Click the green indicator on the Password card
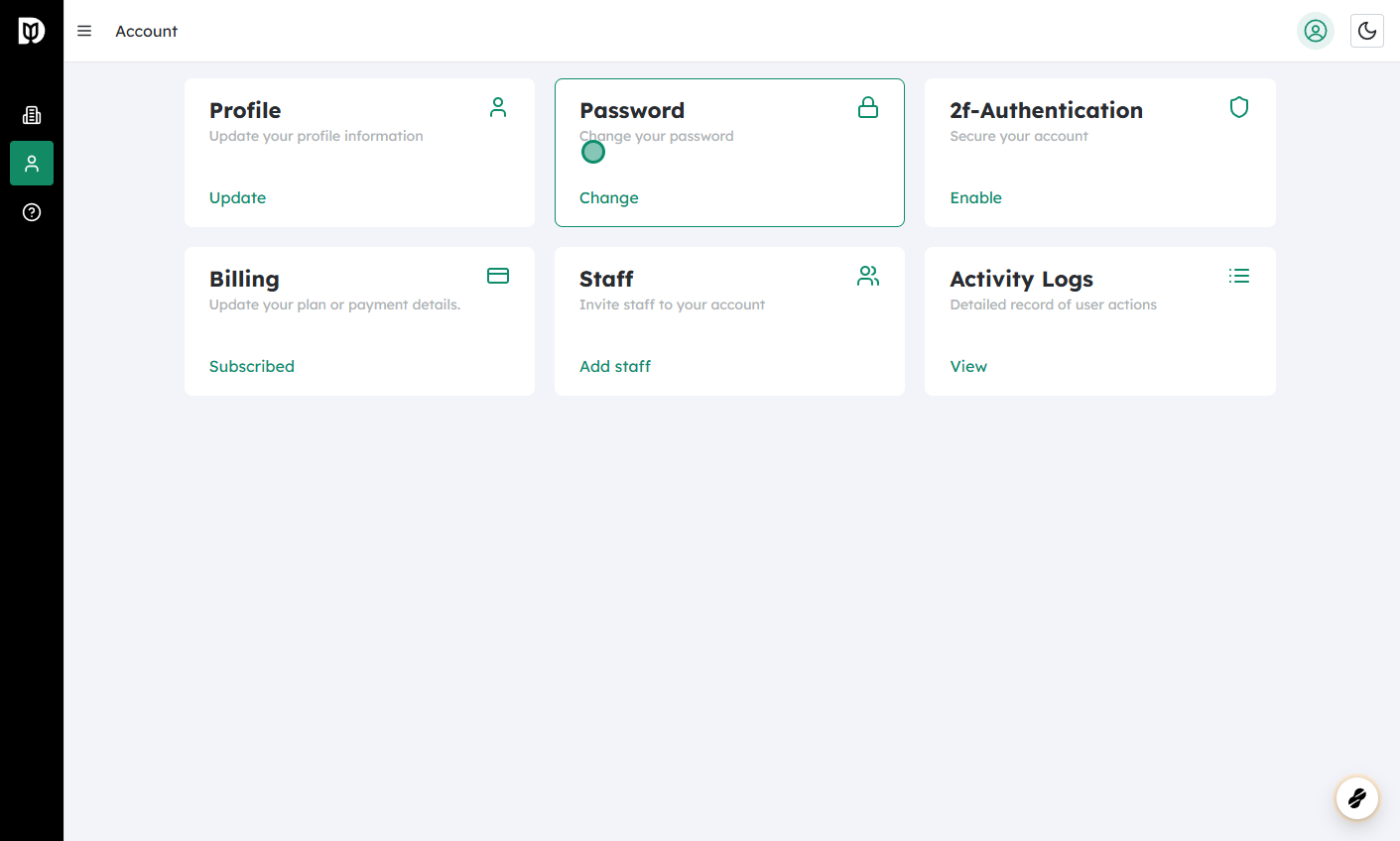Screen dimensions: 1400x841 pos(592,152)
